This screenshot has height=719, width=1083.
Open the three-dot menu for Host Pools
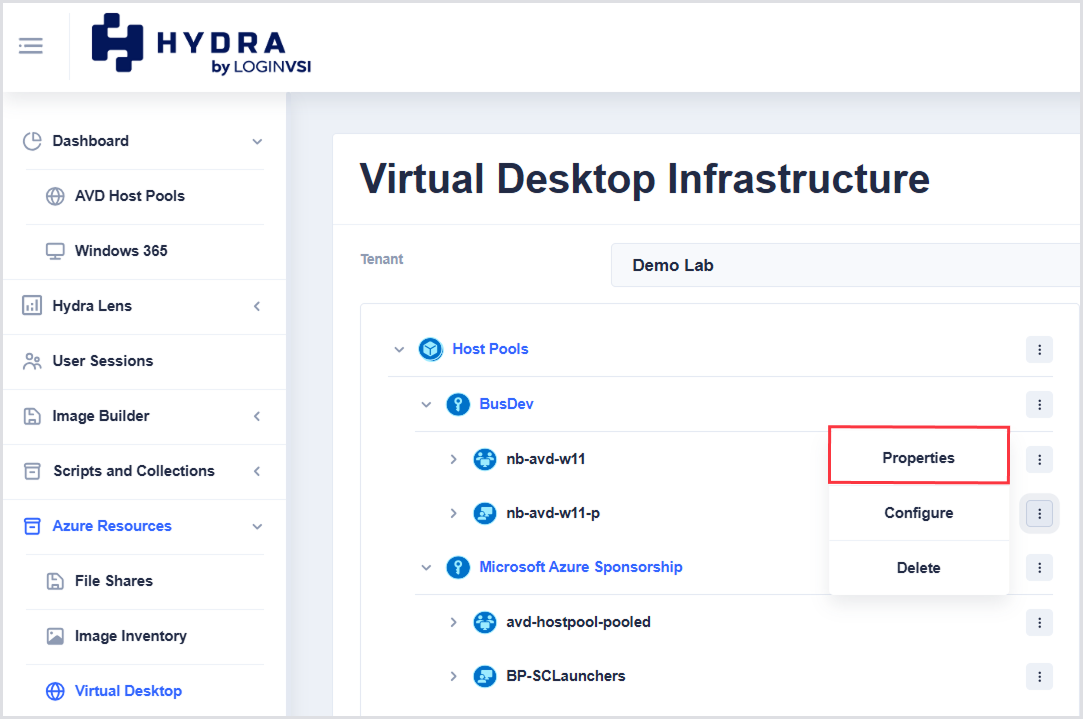click(1039, 349)
